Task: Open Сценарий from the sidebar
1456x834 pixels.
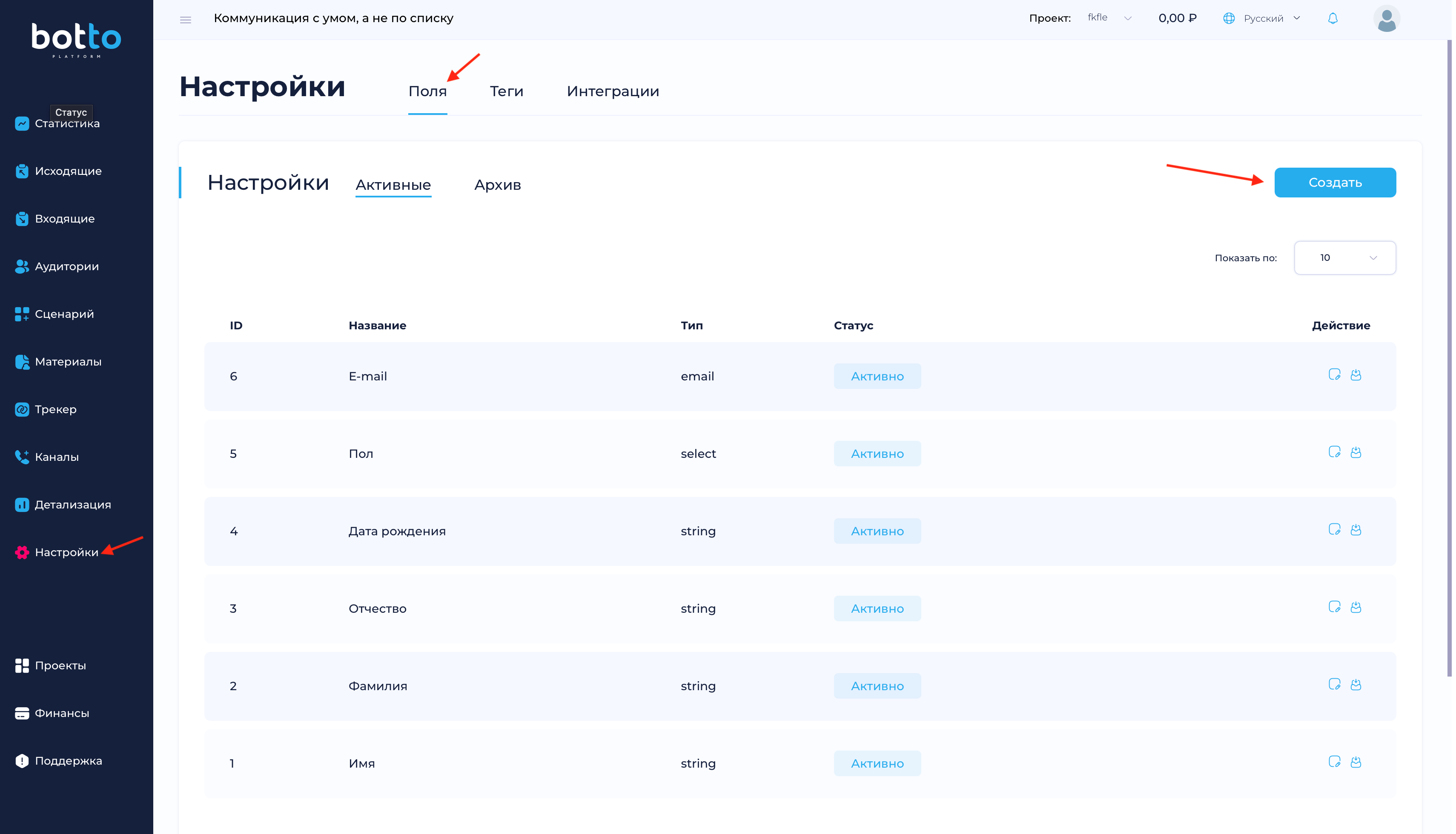Action: click(64, 314)
